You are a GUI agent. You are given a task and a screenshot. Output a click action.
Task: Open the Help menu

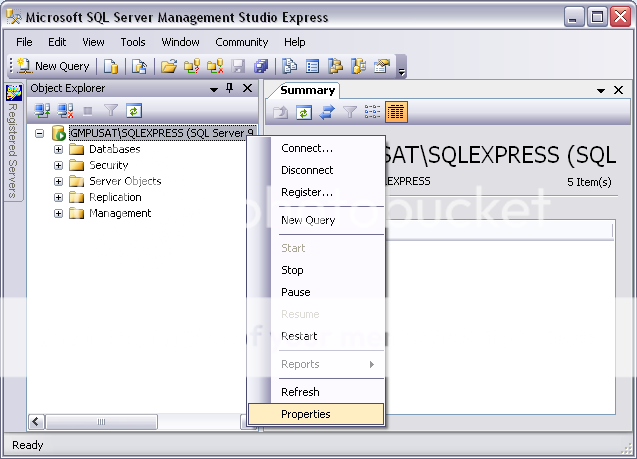[x=295, y=42]
